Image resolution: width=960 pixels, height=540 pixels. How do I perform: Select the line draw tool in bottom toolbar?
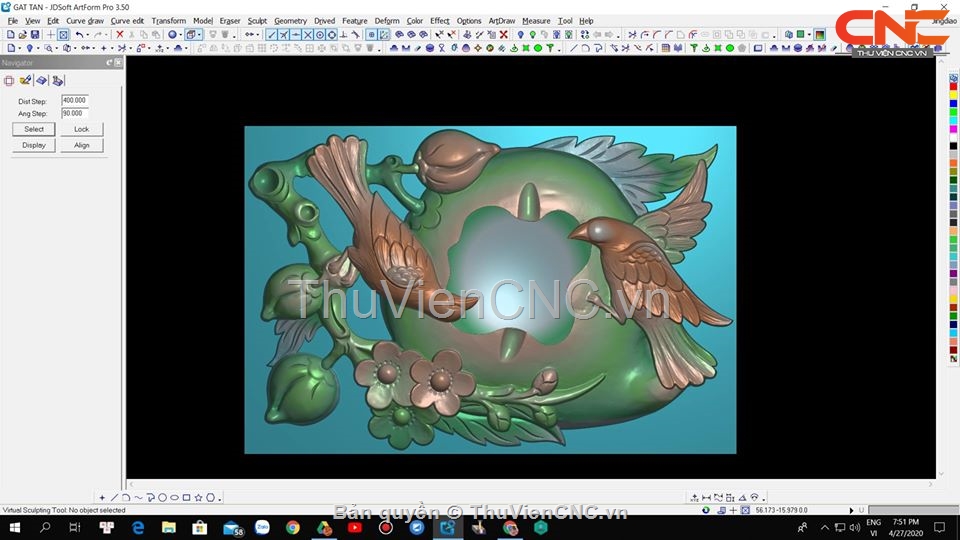(114, 498)
